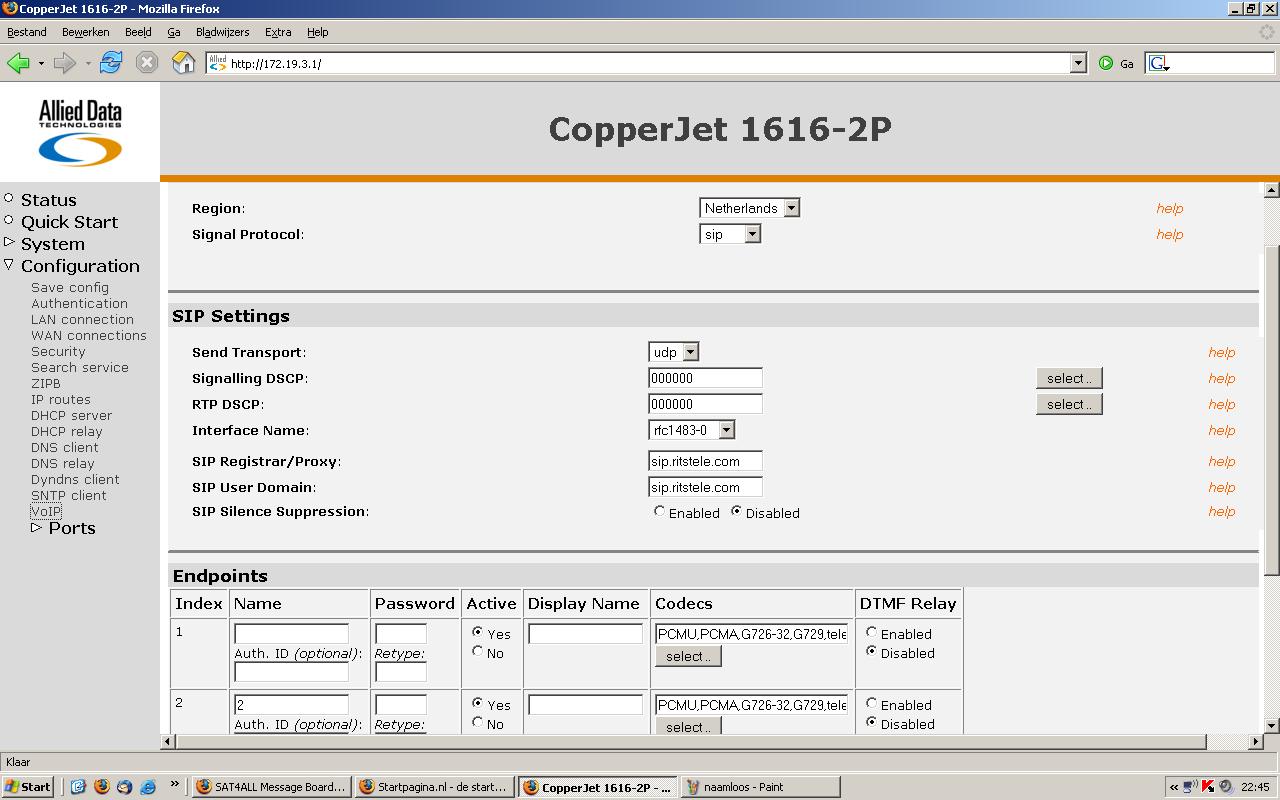Switch to the naamloos - Paint taskbar window
Viewport: 1280px width, 800px height.
pyautogui.click(x=760, y=787)
